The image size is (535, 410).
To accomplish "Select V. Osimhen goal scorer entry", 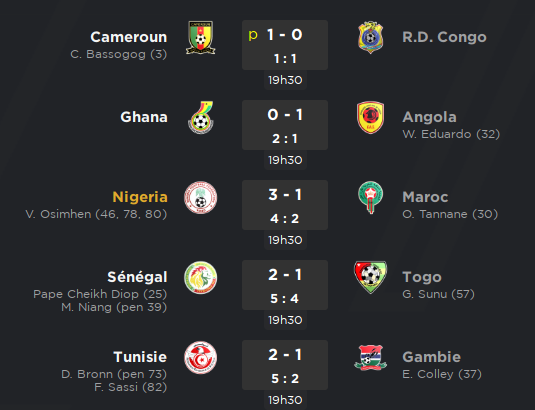I will [96, 214].
